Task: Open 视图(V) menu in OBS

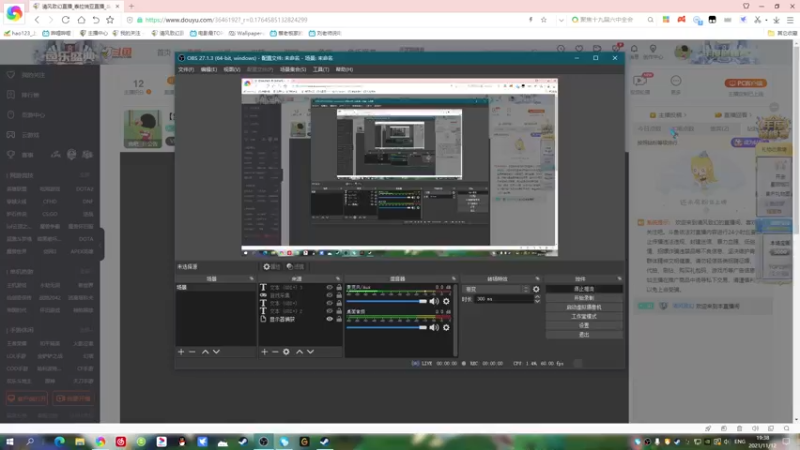Action: 232,69
